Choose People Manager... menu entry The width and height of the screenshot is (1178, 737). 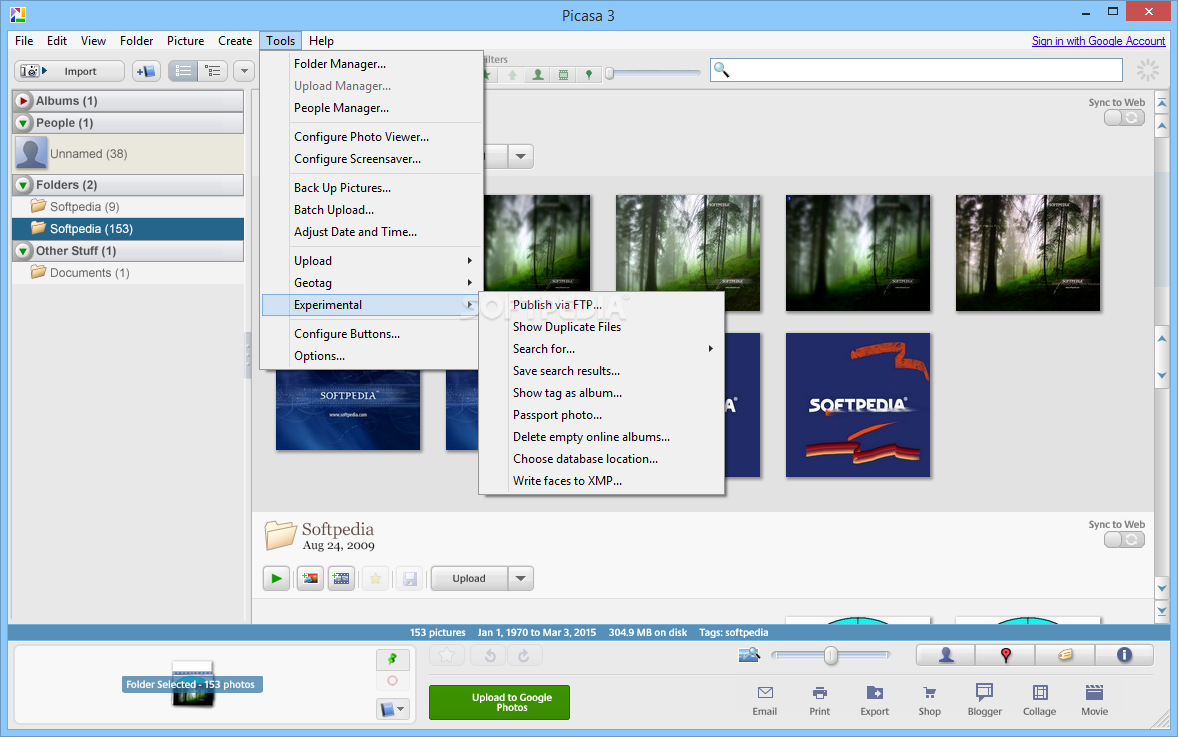371,108
